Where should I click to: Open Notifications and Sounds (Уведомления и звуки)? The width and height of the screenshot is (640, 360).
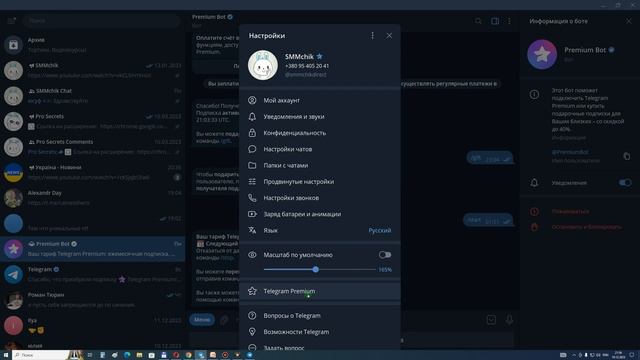[320, 116]
